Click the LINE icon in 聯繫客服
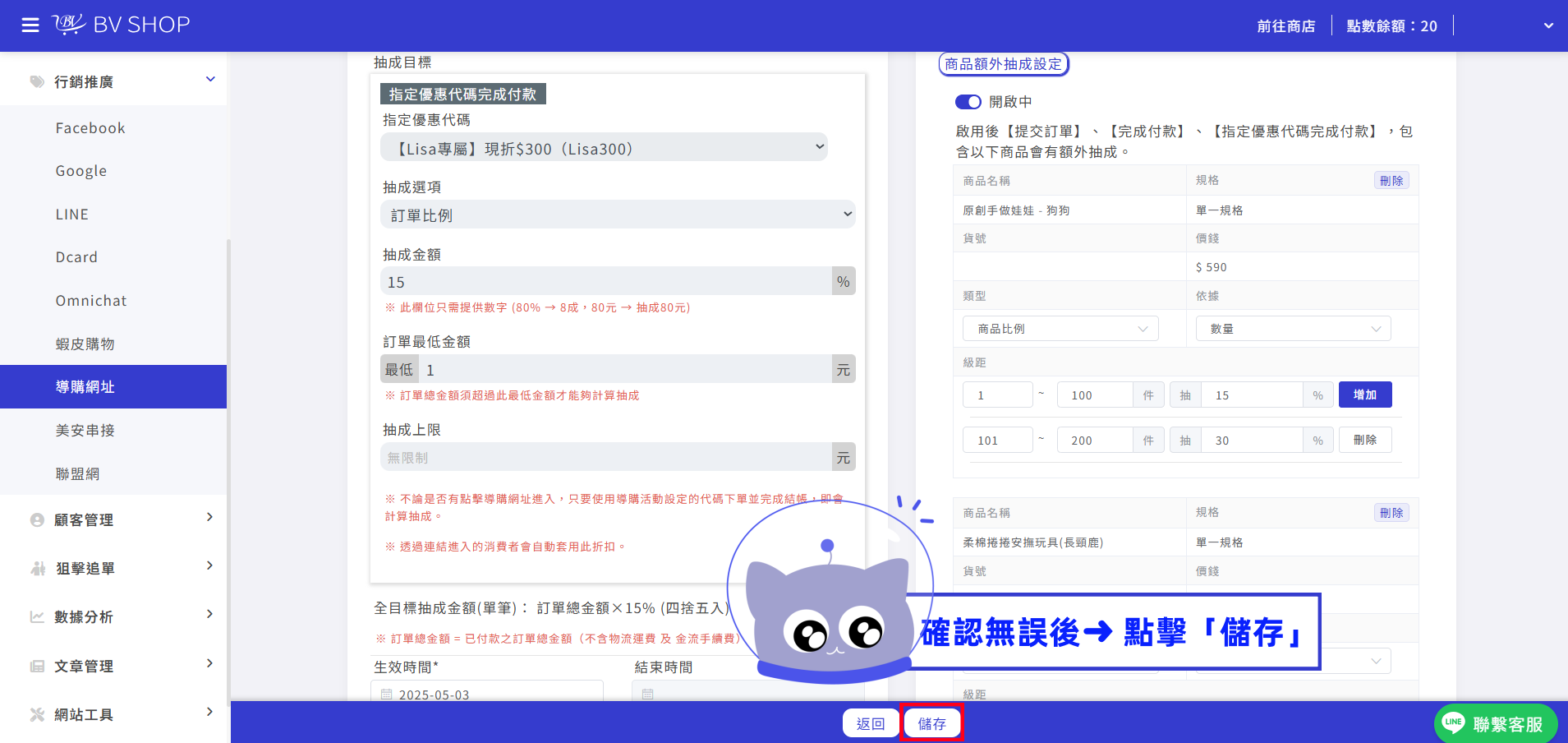Image resolution: width=1568 pixels, height=743 pixels. [x=1454, y=723]
